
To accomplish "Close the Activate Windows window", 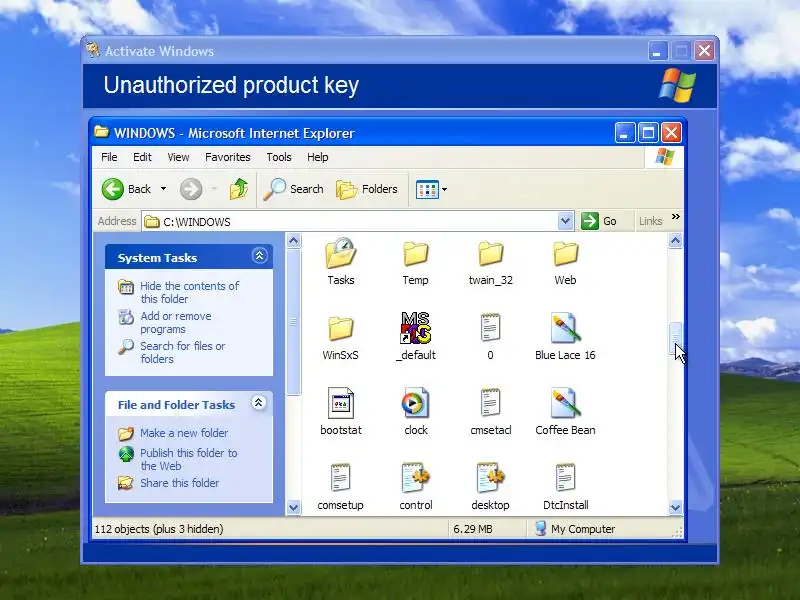I will (x=704, y=51).
